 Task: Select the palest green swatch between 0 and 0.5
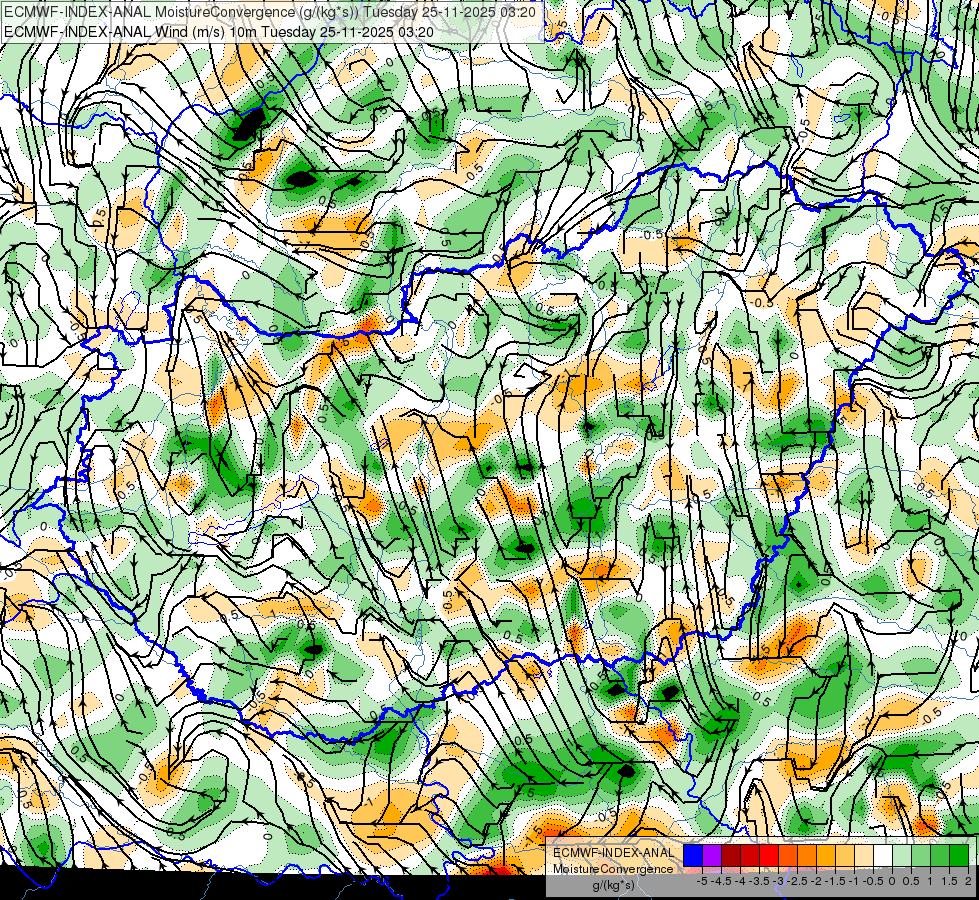click(x=902, y=856)
